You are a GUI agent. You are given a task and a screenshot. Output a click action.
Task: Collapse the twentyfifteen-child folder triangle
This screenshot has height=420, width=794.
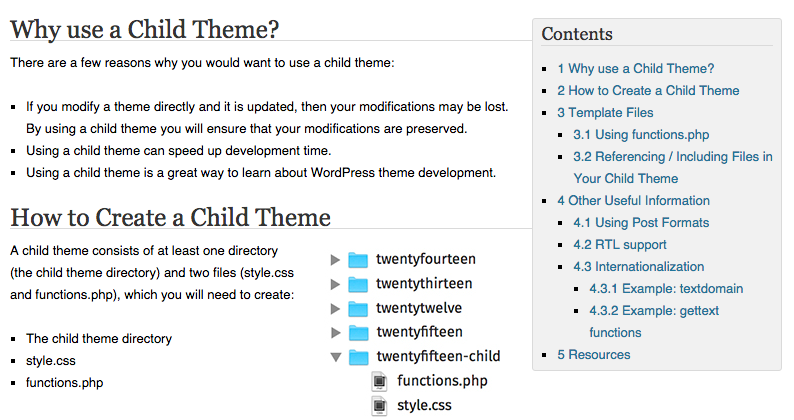(x=336, y=357)
